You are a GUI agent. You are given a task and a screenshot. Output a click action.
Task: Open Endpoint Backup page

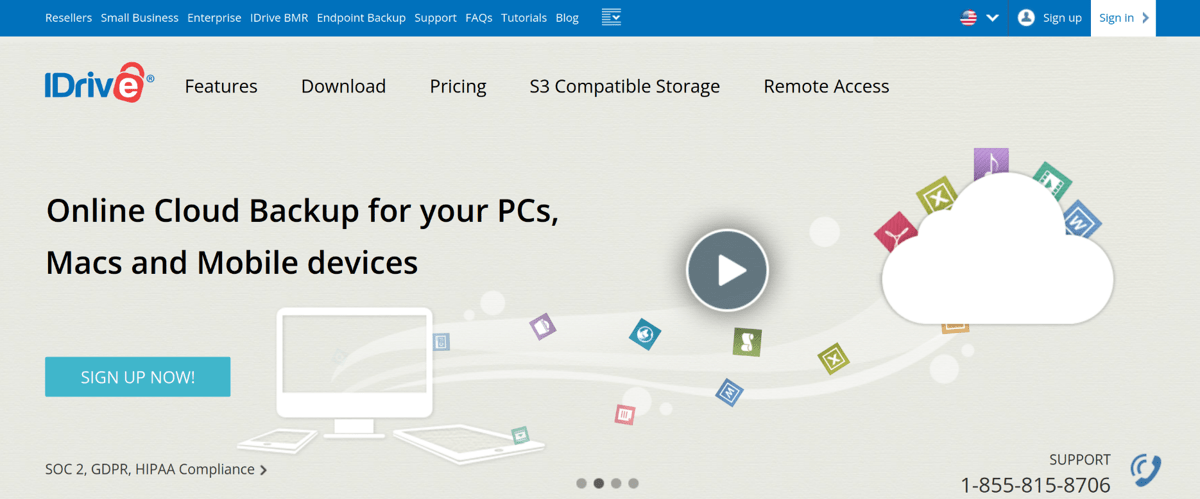(x=361, y=18)
